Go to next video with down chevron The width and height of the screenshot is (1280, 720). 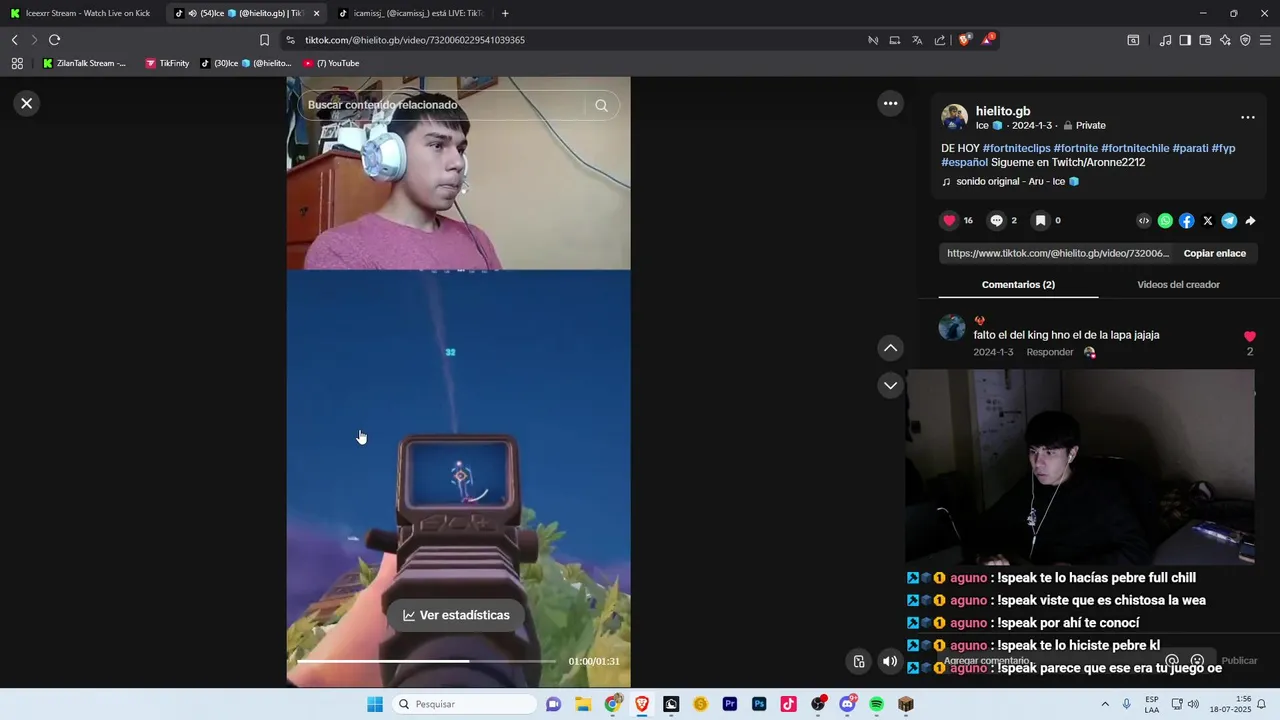pyautogui.click(x=890, y=385)
